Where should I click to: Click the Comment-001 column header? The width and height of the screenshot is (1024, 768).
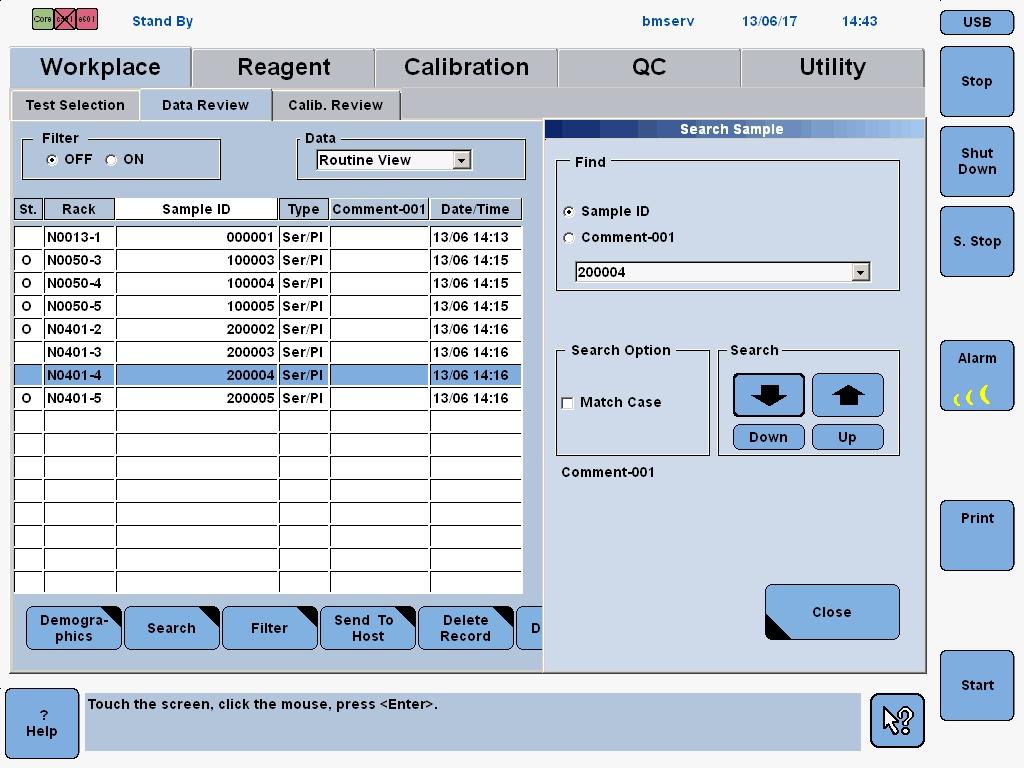click(x=379, y=210)
